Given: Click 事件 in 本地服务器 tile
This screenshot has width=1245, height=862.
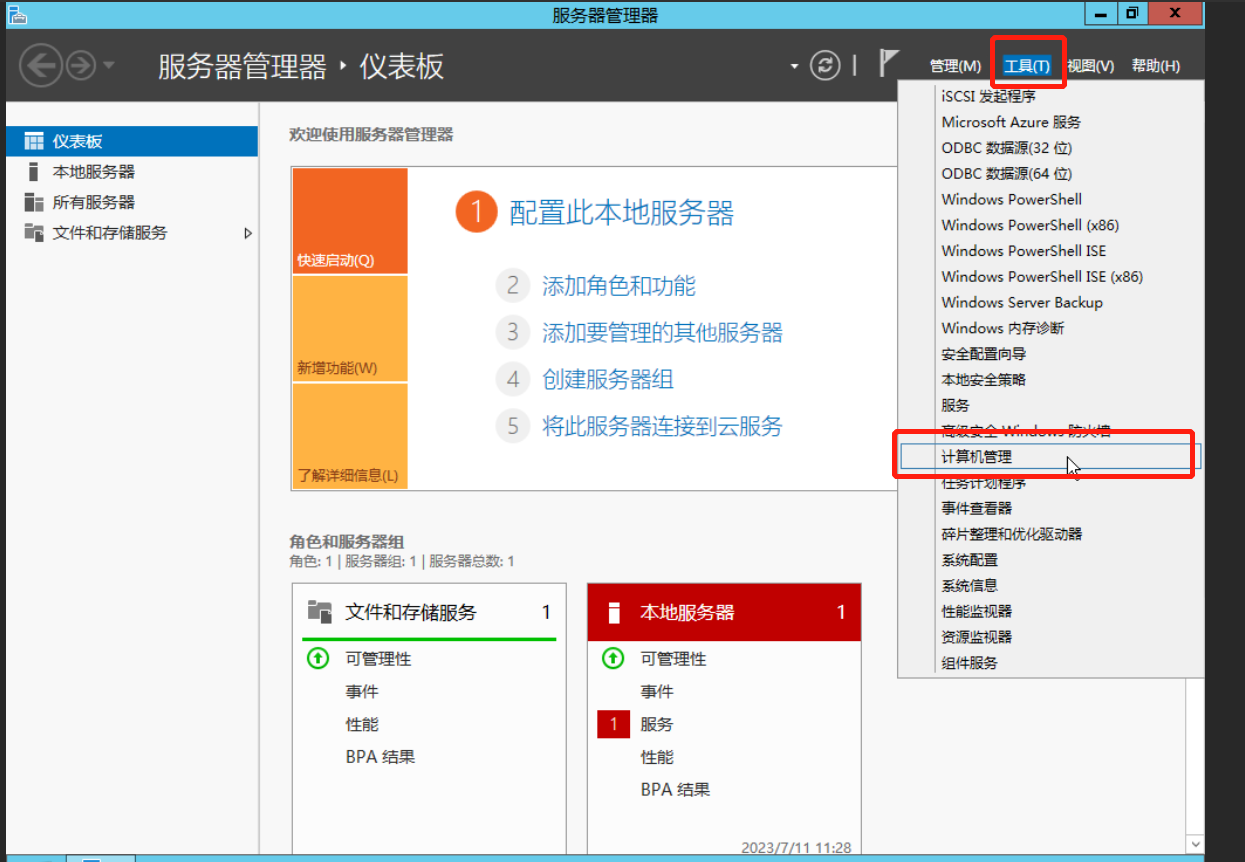Looking at the screenshot, I should click(x=657, y=692).
